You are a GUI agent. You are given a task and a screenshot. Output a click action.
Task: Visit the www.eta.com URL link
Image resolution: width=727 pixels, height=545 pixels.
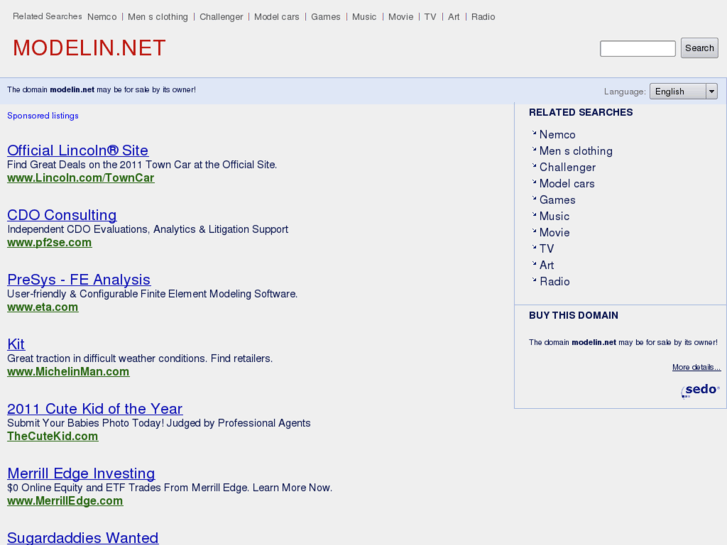tap(43, 307)
